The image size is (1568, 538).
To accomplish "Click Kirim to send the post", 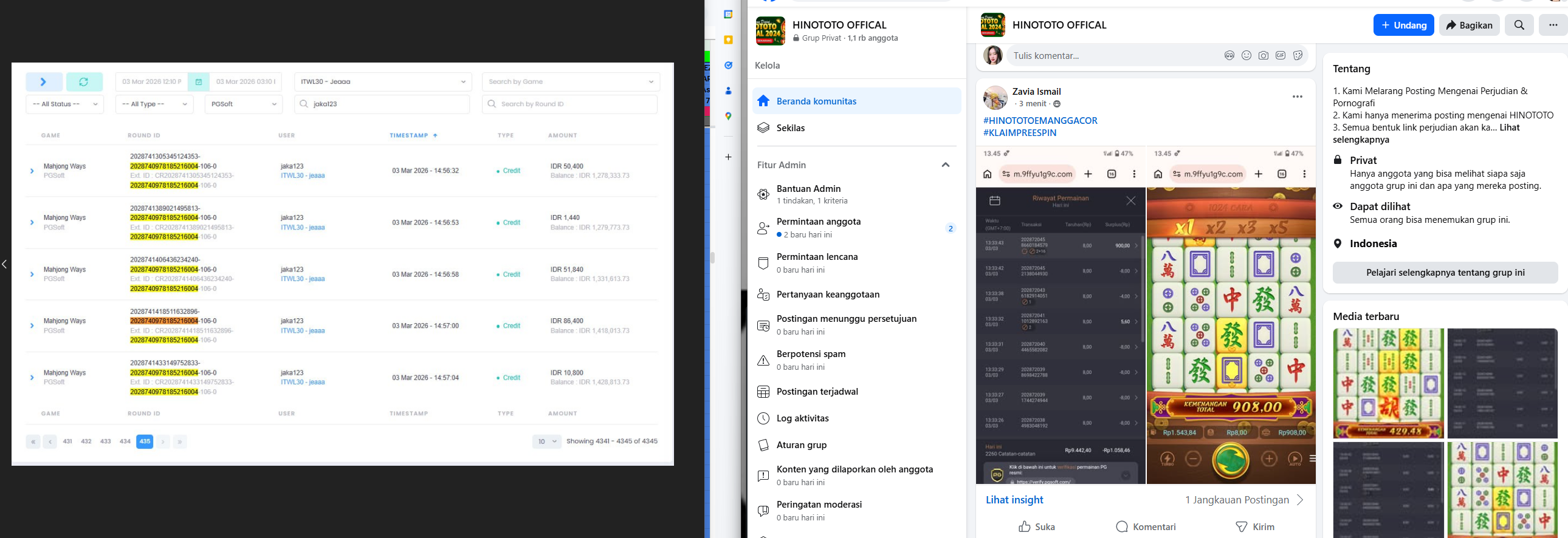I will click(x=1254, y=526).
